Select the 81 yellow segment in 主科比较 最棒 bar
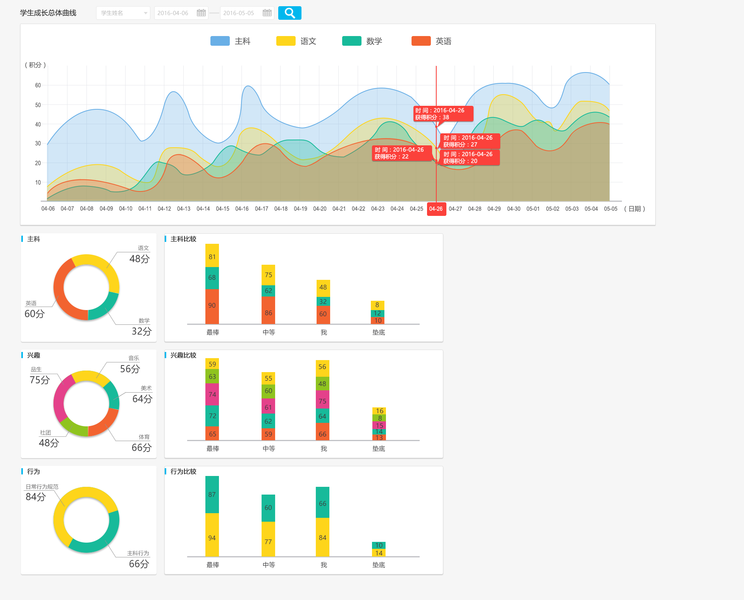This screenshot has width=744, height=600. (212, 256)
